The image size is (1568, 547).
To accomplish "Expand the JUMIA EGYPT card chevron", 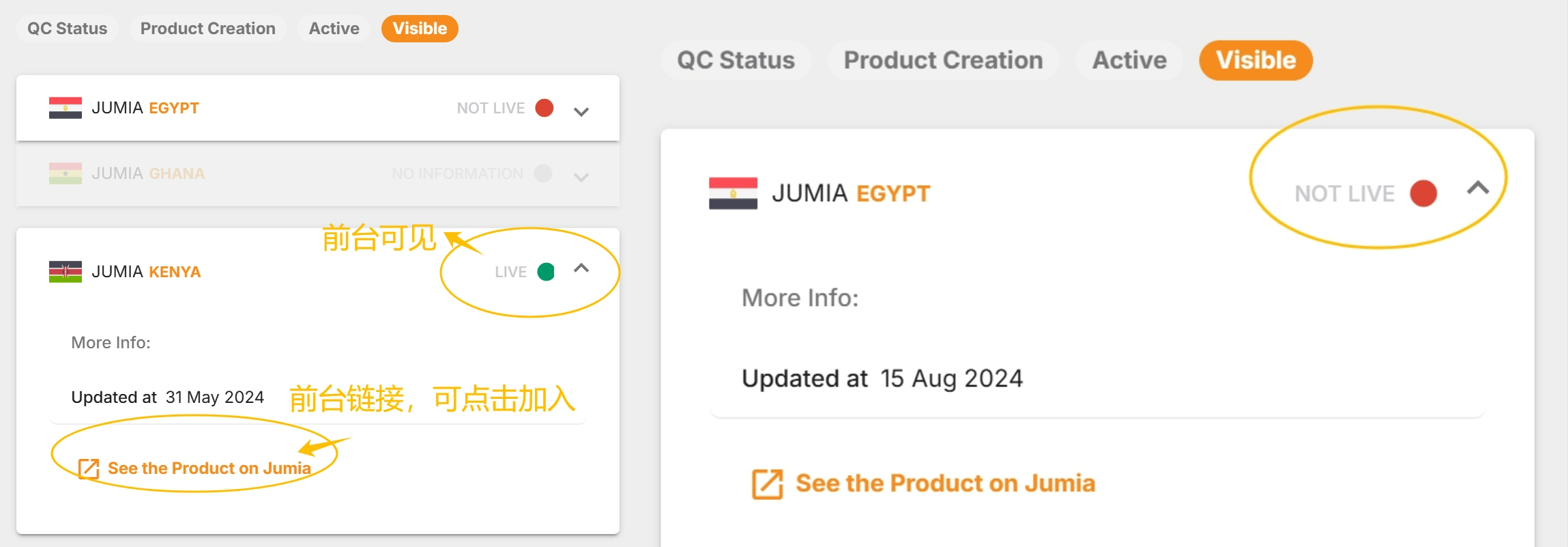I will [x=581, y=109].
